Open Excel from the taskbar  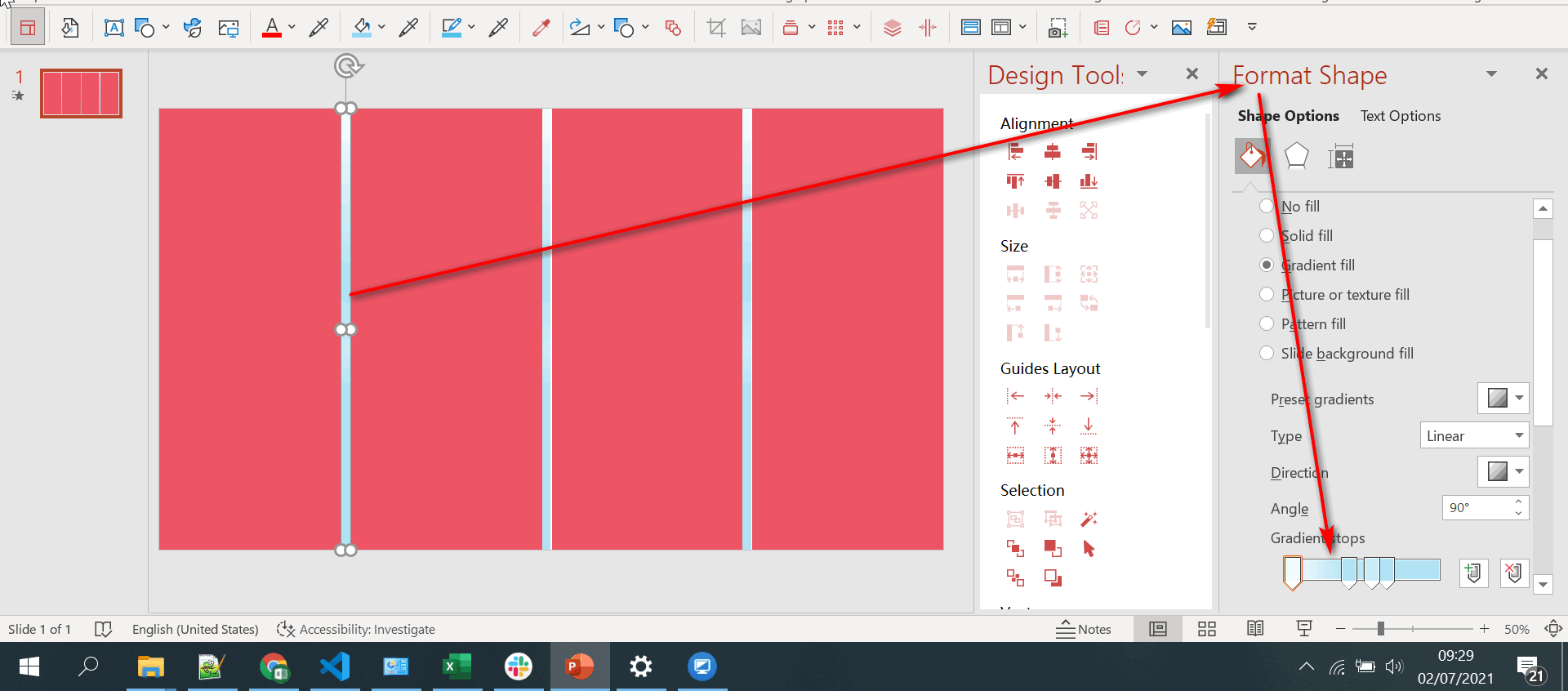click(457, 666)
